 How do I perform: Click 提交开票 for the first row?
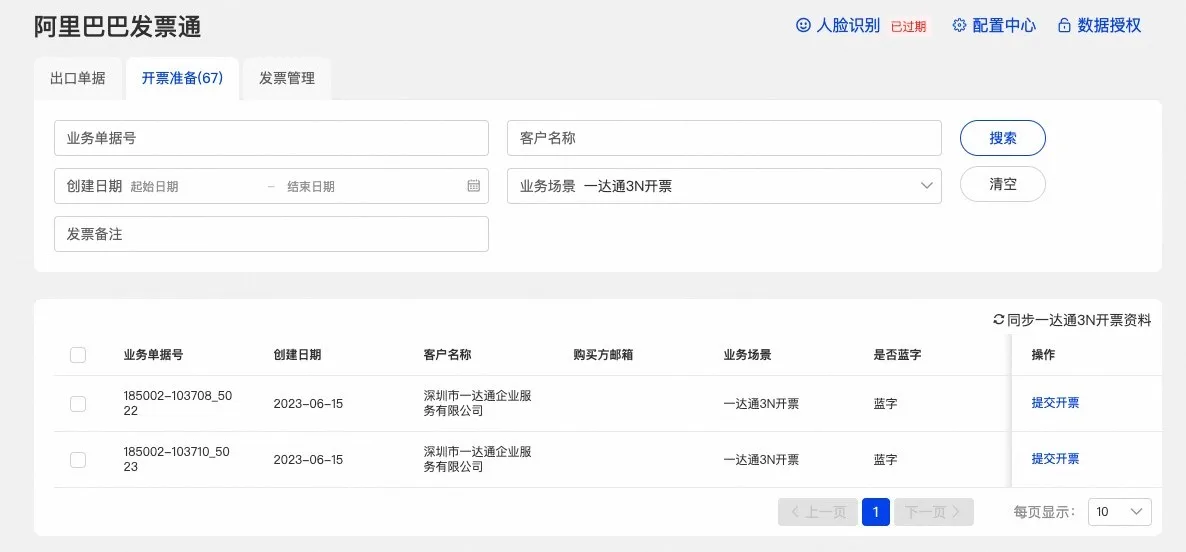click(1055, 404)
